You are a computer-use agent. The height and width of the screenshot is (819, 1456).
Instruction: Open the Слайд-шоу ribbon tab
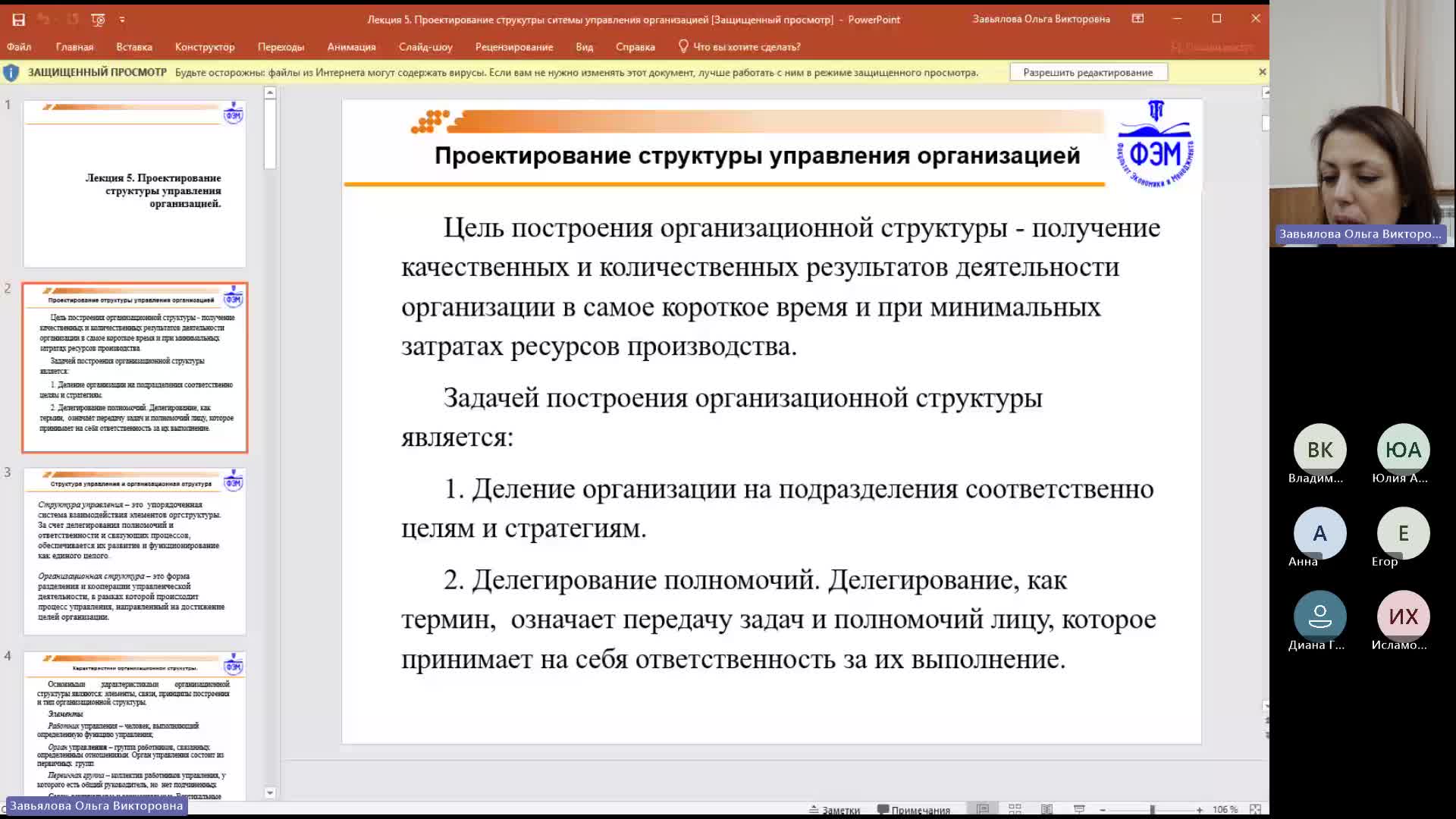[x=425, y=47]
